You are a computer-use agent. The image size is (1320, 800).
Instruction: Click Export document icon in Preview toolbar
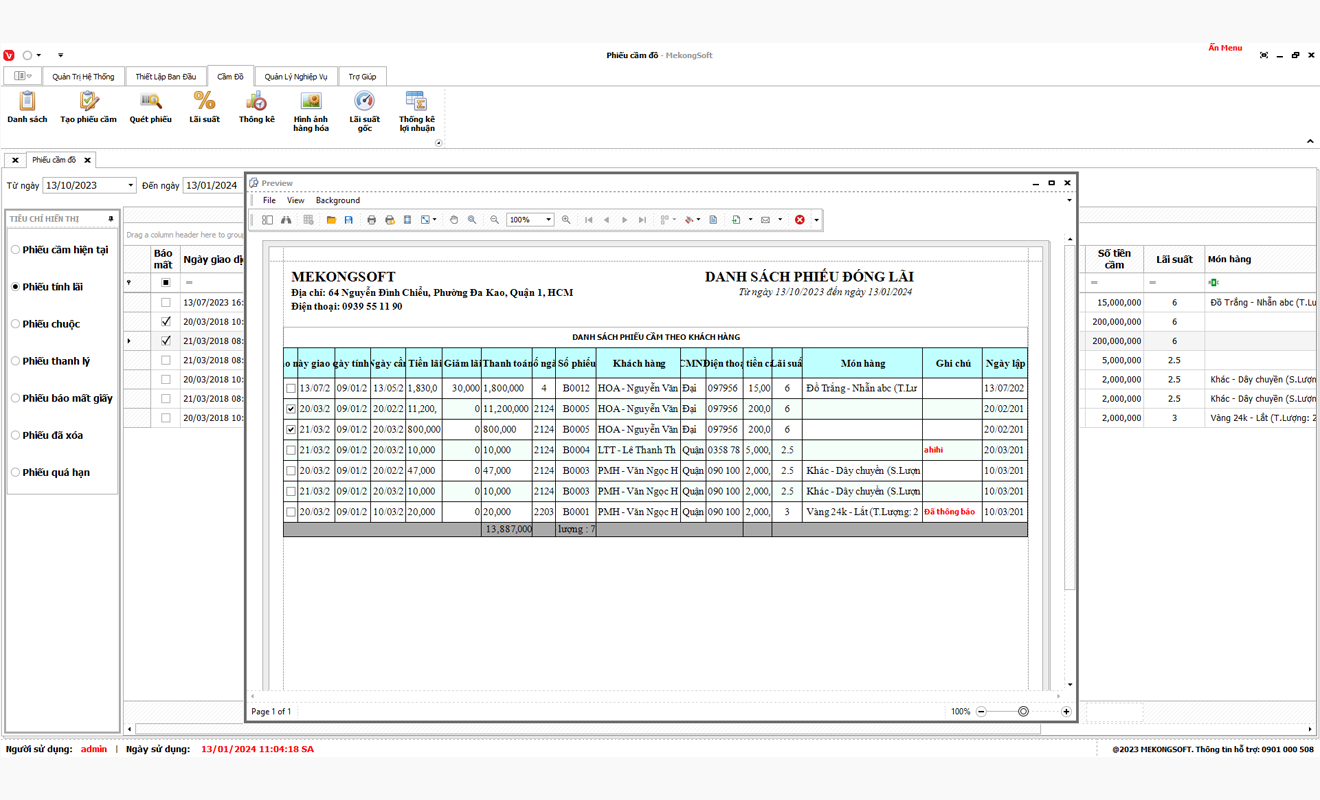tap(736, 220)
